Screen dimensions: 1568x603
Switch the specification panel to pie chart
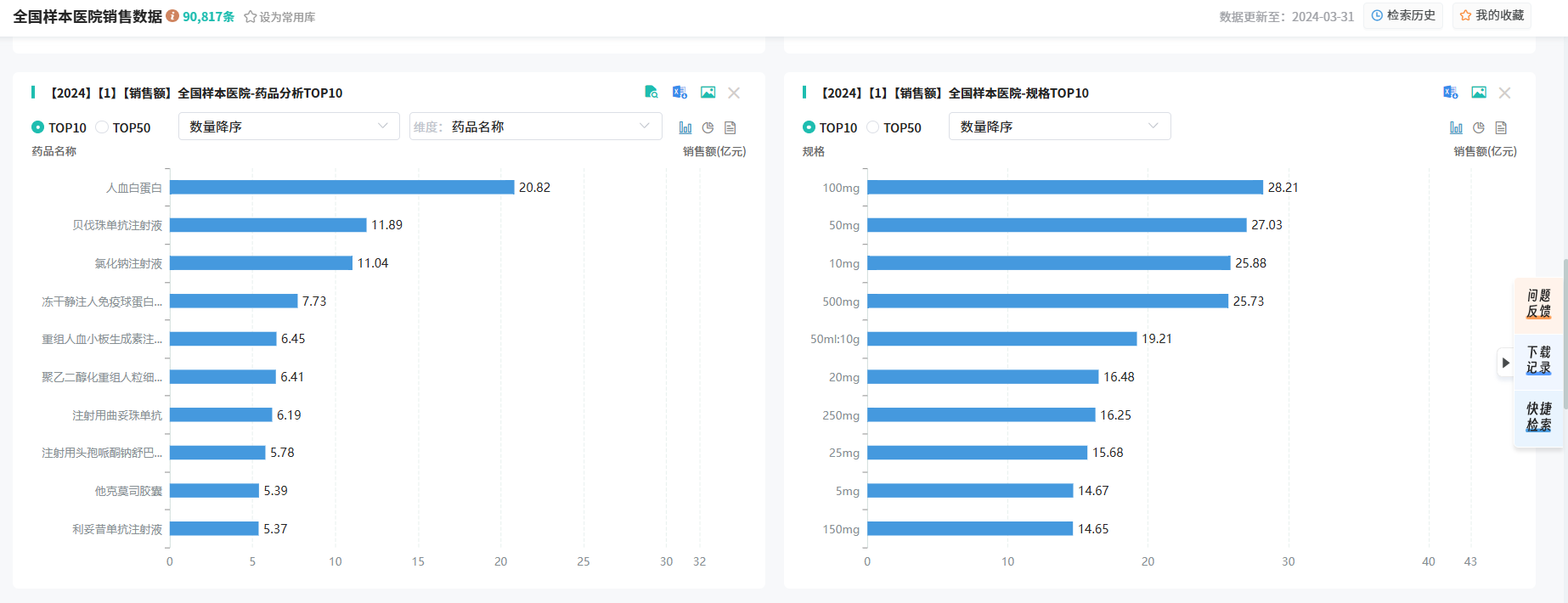(1479, 127)
